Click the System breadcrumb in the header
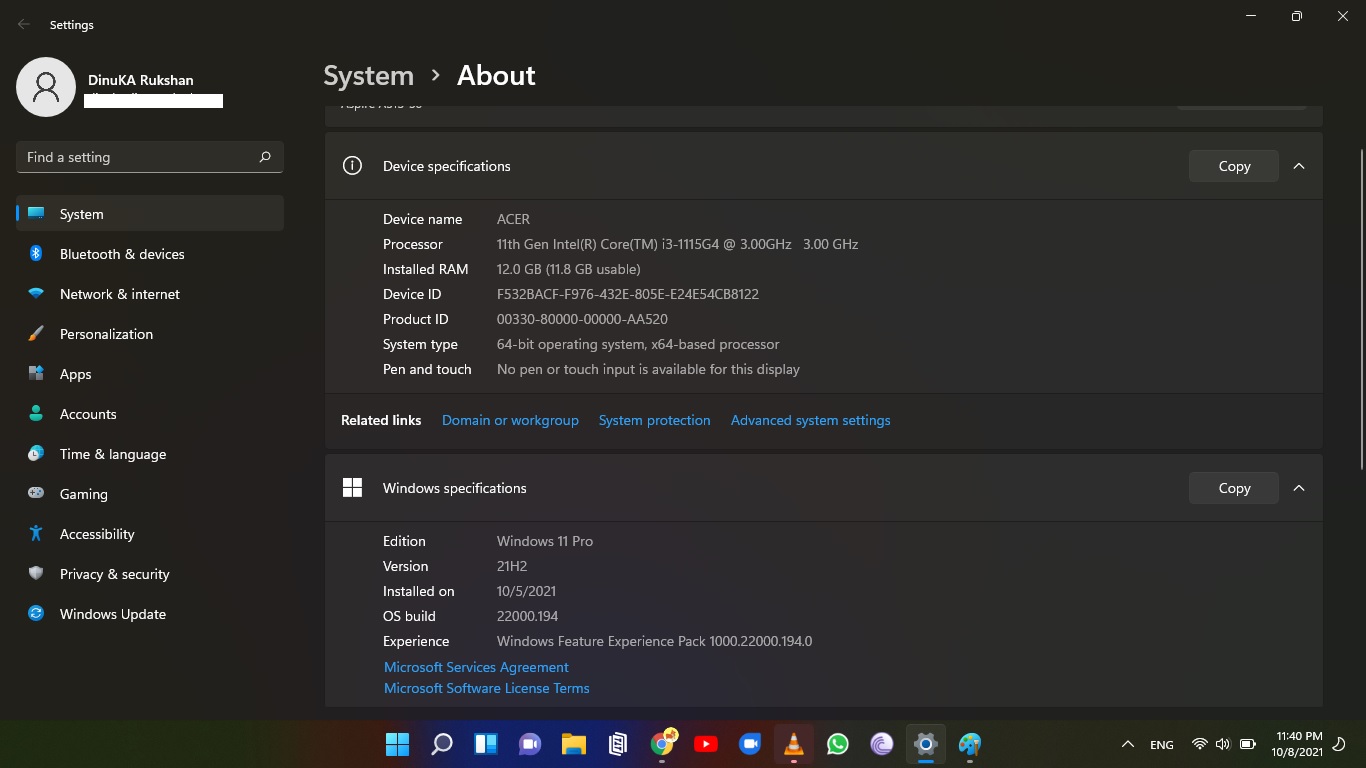Viewport: 1366px width, 768px height. (369, 76)
